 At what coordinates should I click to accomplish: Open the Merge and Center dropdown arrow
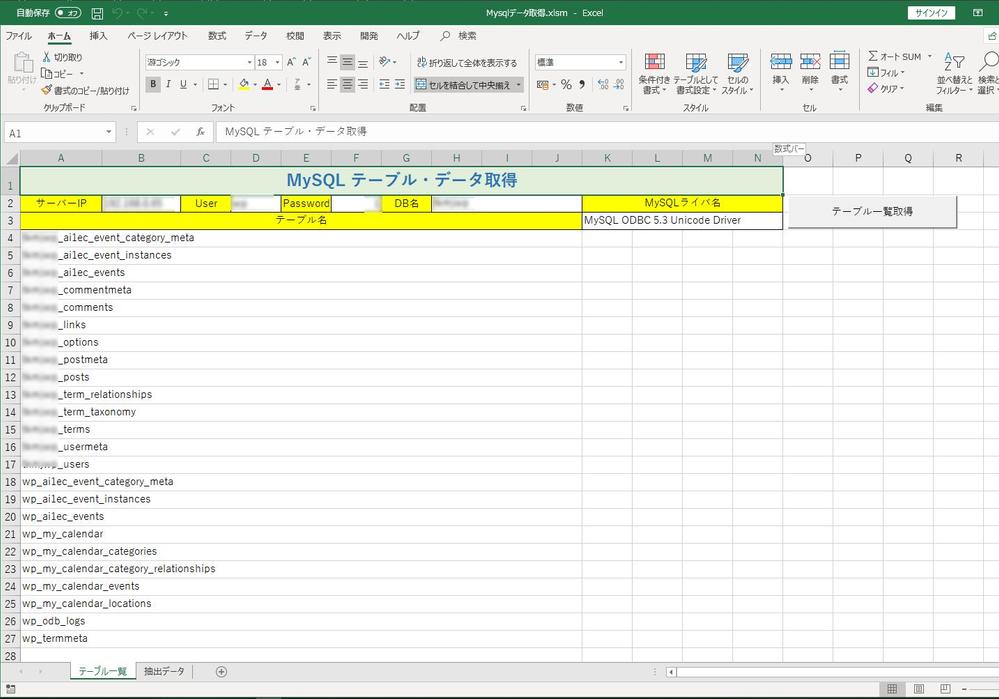point(519,85)
